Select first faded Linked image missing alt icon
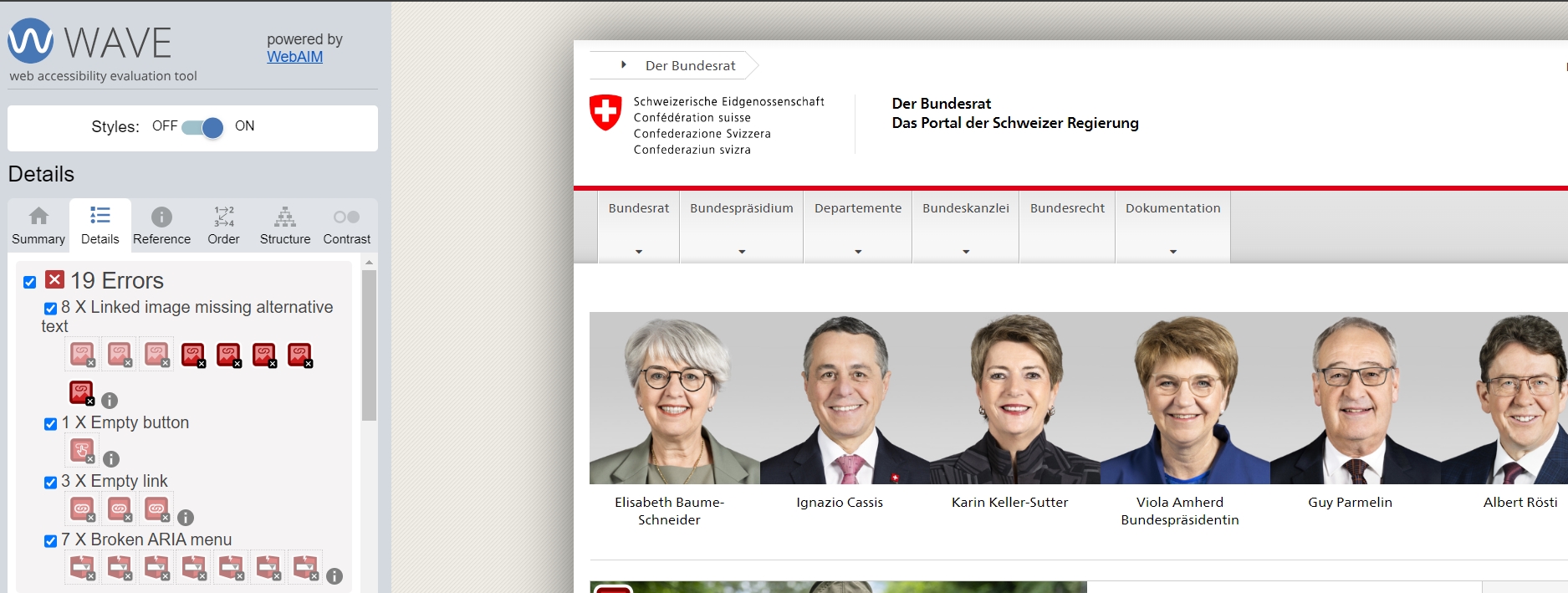Viewport: 1568px width, 593px height. 82,355
